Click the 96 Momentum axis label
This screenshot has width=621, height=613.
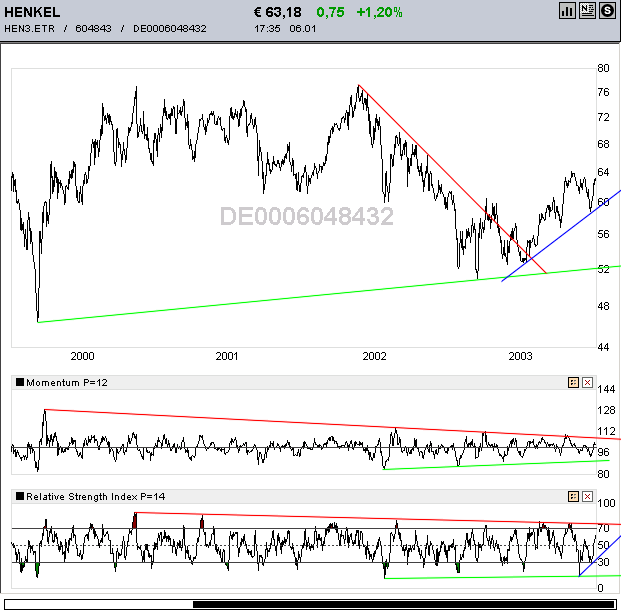click(x=603, y=452)
